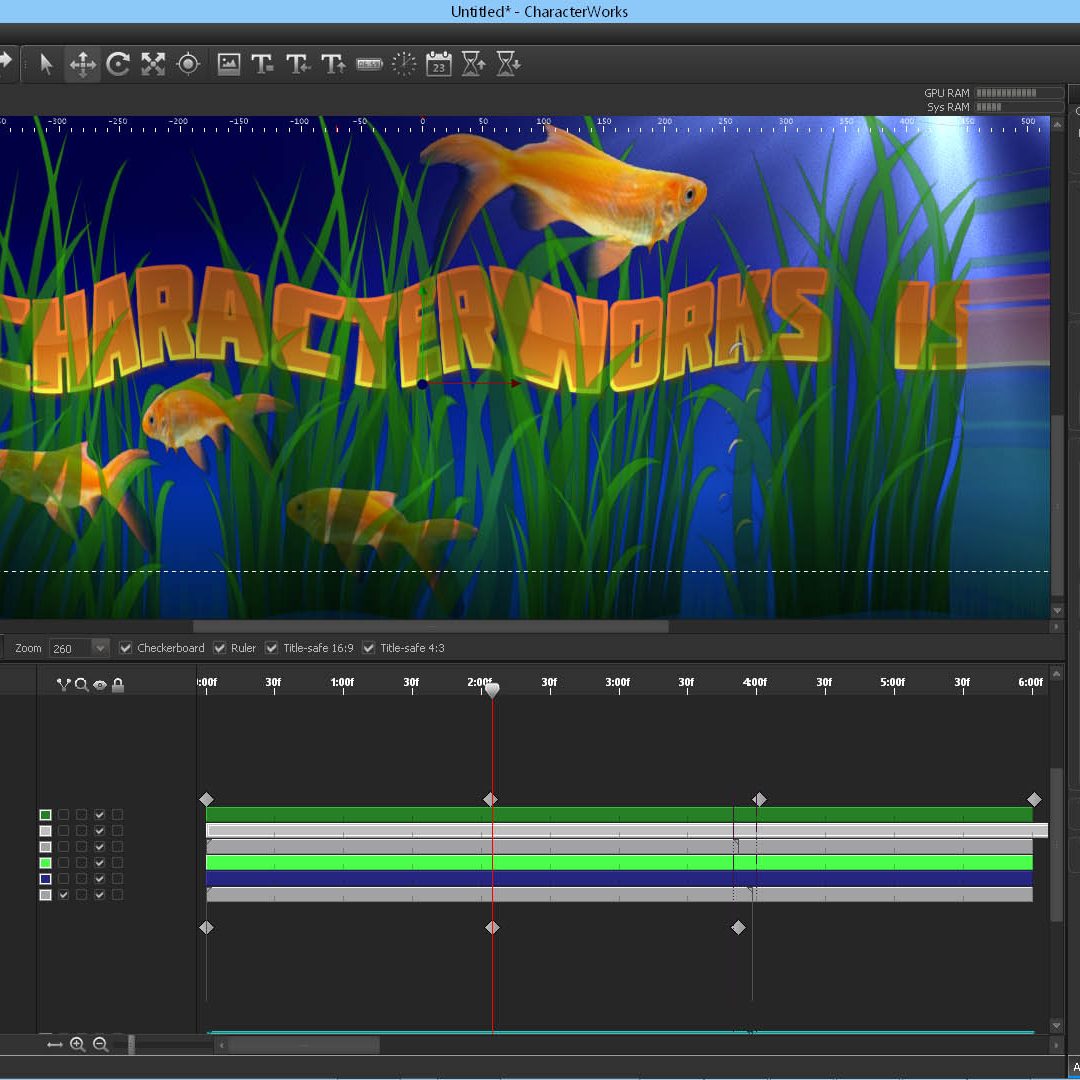Click the dark green layer color swatch
The width and height of the screenshot is (1080, 1080).
(x=45, y=815)
